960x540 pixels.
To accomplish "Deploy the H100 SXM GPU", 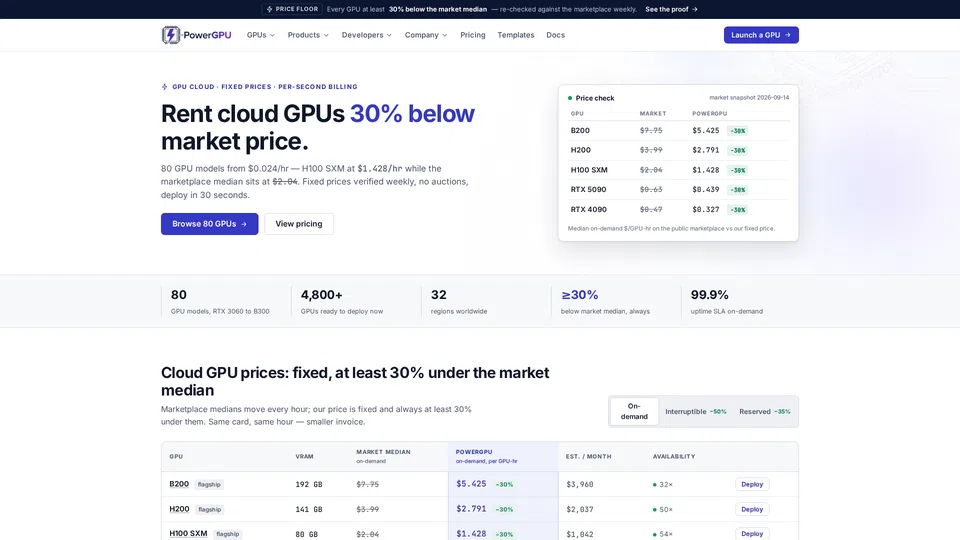I will pyautogui.click(x=752, y=534).
